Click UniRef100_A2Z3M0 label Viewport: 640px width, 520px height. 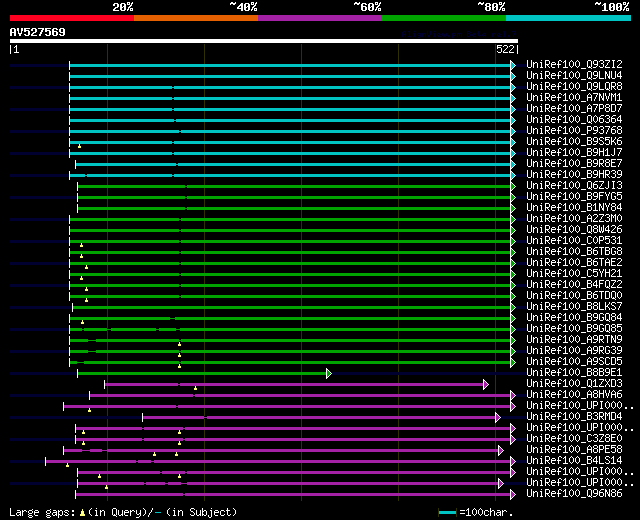(x=574, y=219)
